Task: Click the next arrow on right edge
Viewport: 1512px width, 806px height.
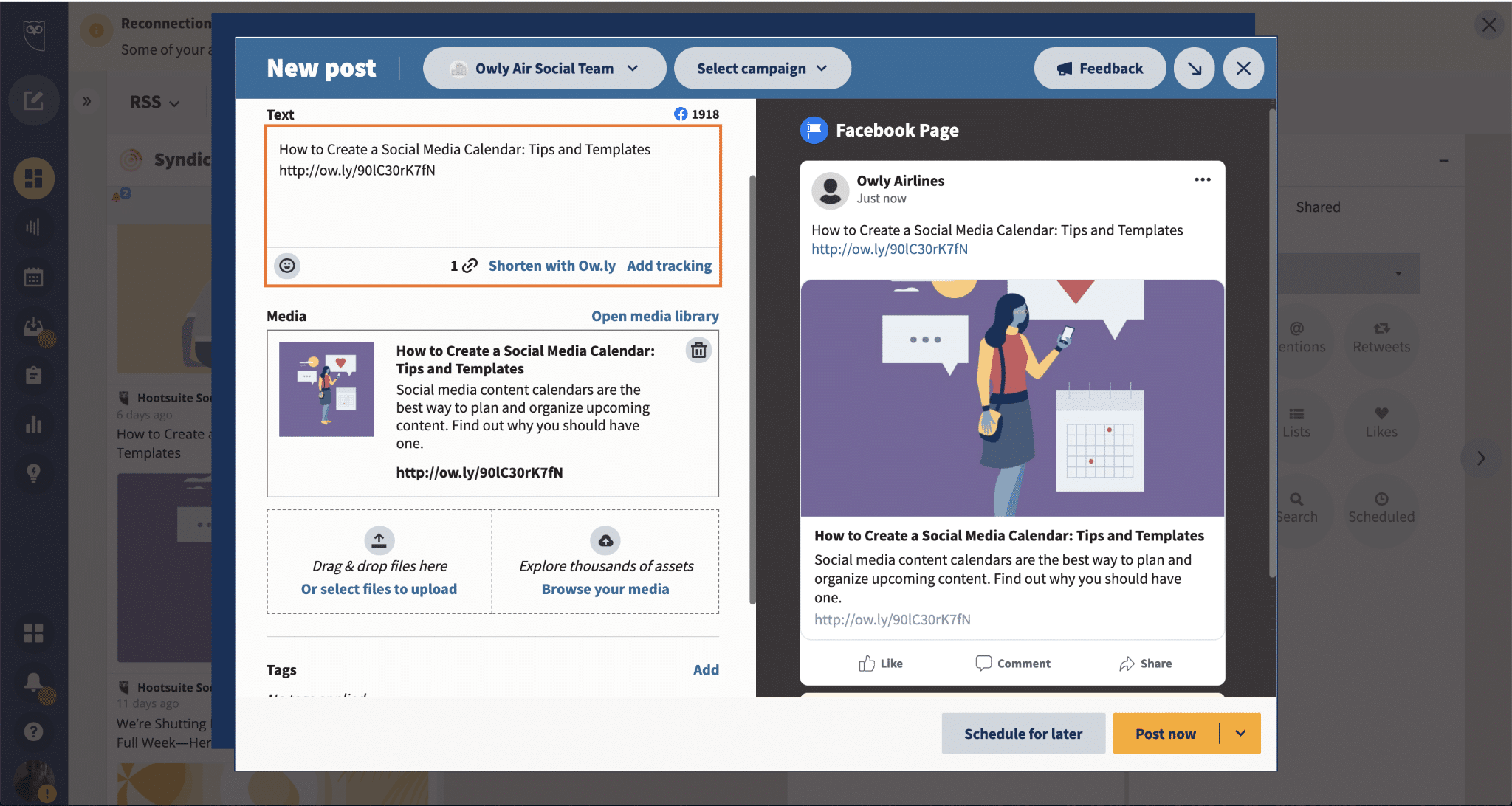Action: pyautogui.click(x=1481, y=458)
